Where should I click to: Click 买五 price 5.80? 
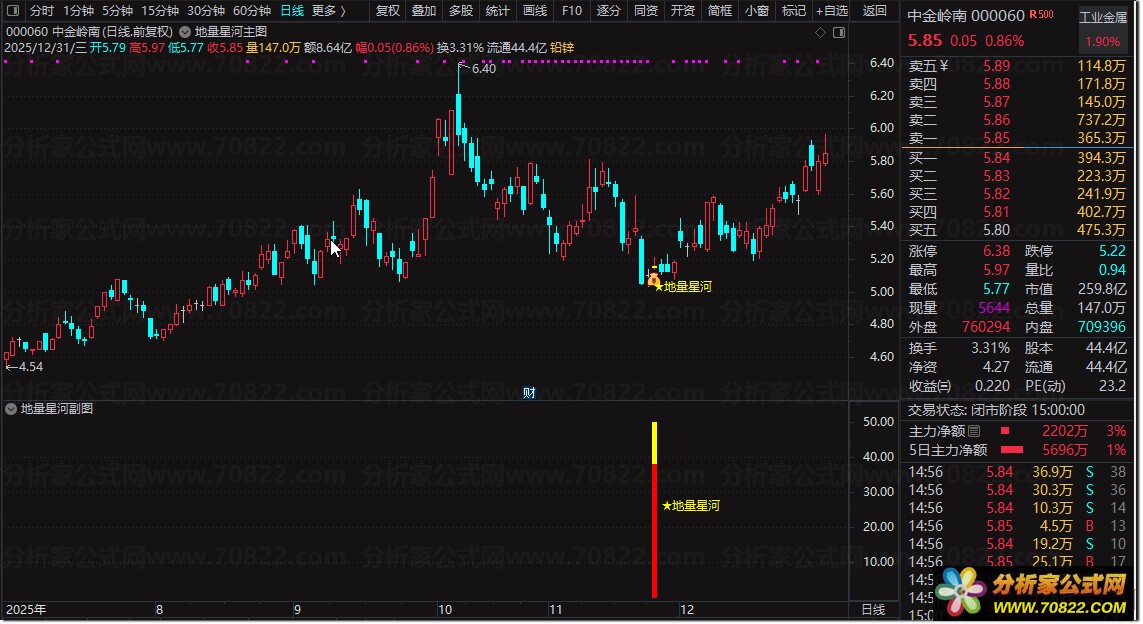(x=996, y=230)
